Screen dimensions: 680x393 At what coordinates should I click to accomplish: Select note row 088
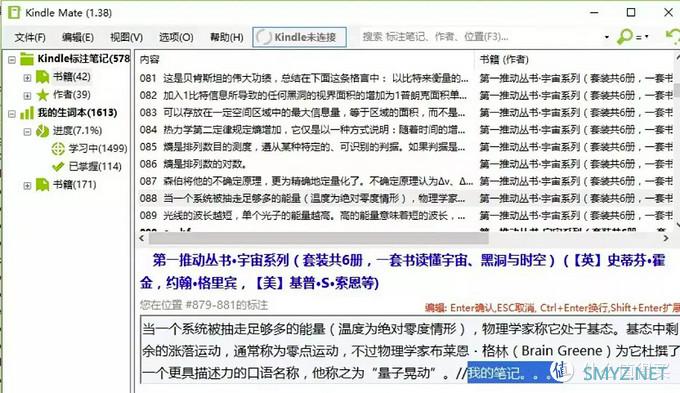405,198
